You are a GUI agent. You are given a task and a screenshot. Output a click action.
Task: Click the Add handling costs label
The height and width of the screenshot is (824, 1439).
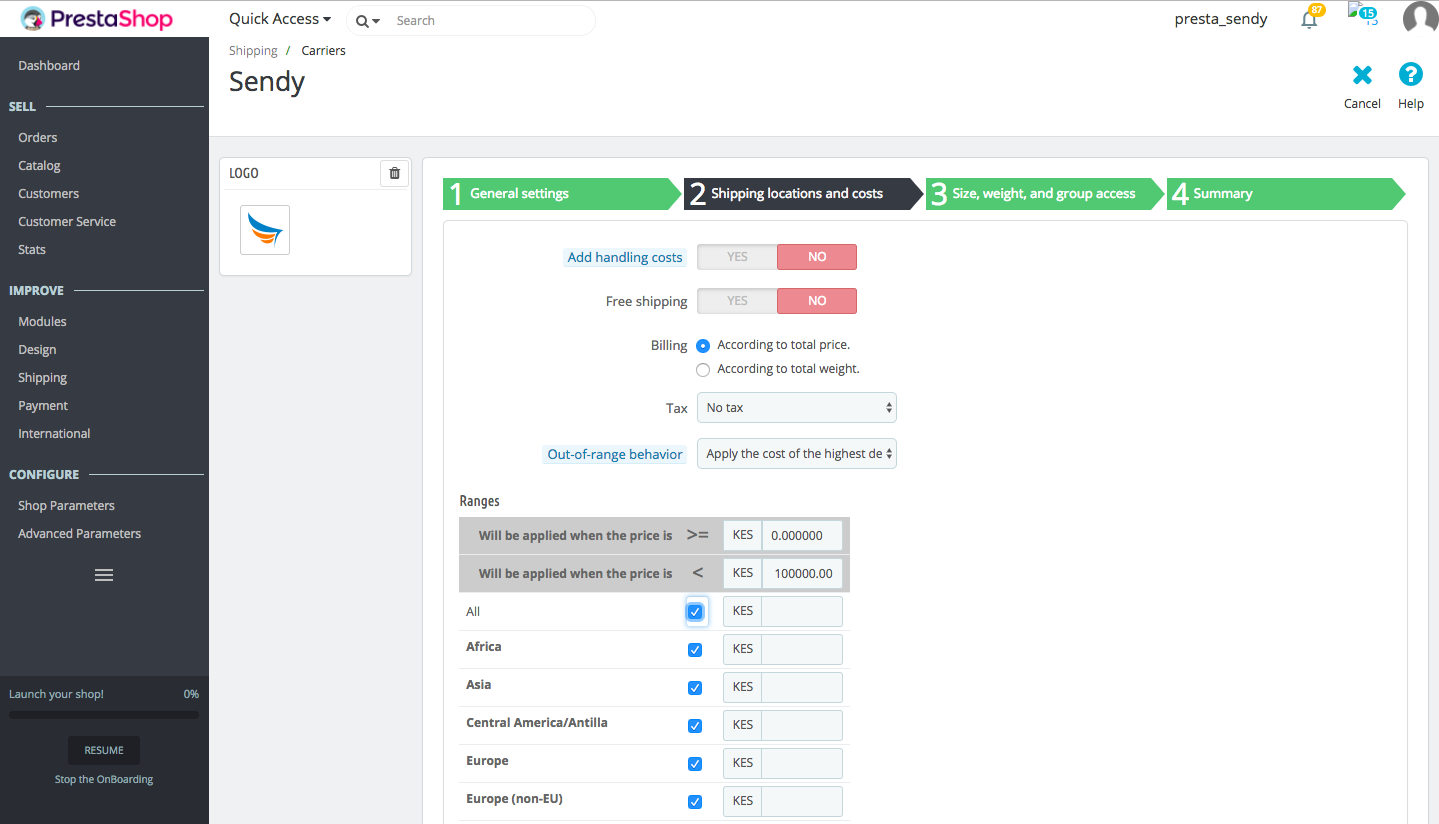[x=625, y=257]
